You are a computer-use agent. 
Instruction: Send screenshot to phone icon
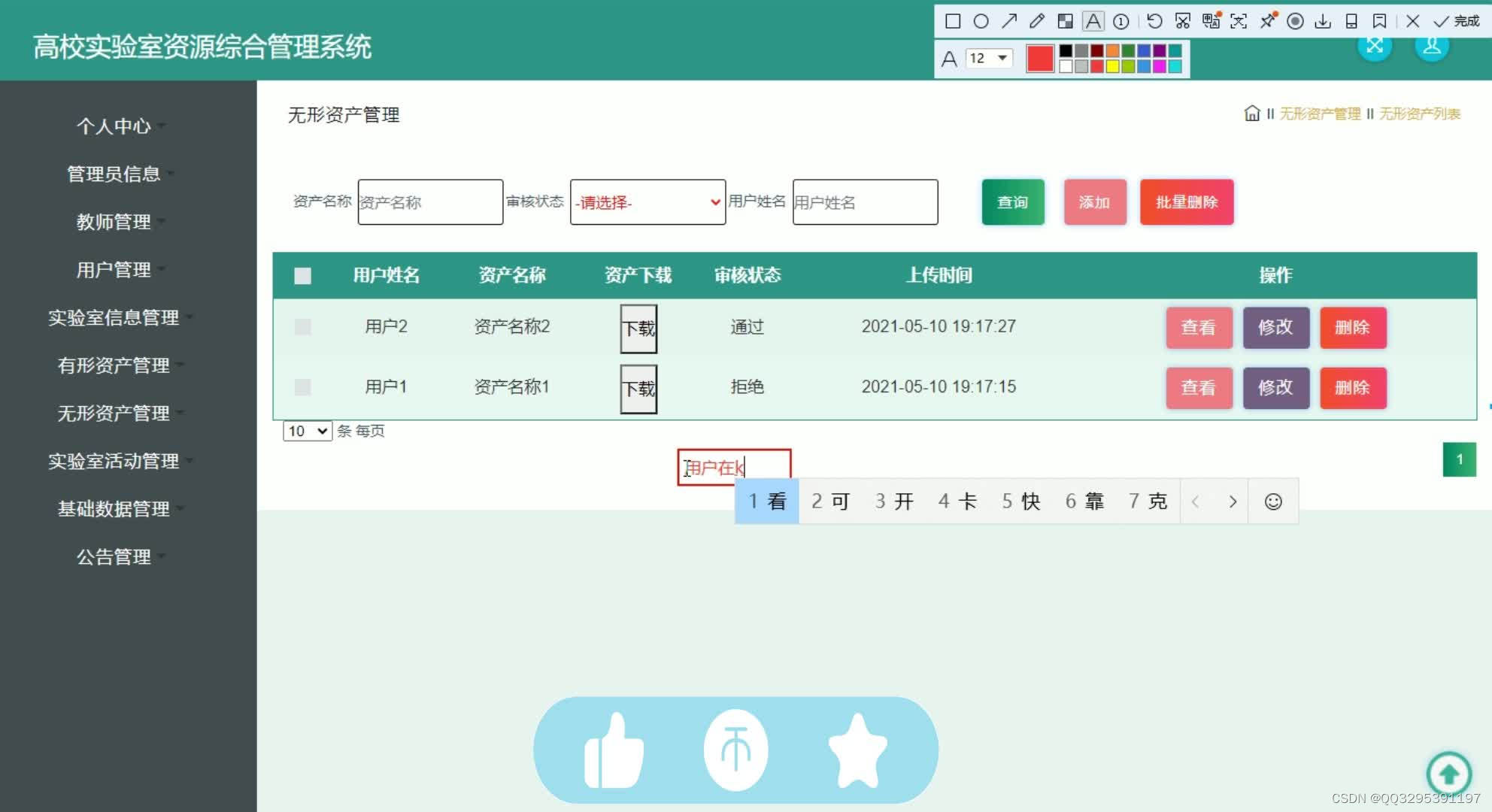pos(1351,21)
